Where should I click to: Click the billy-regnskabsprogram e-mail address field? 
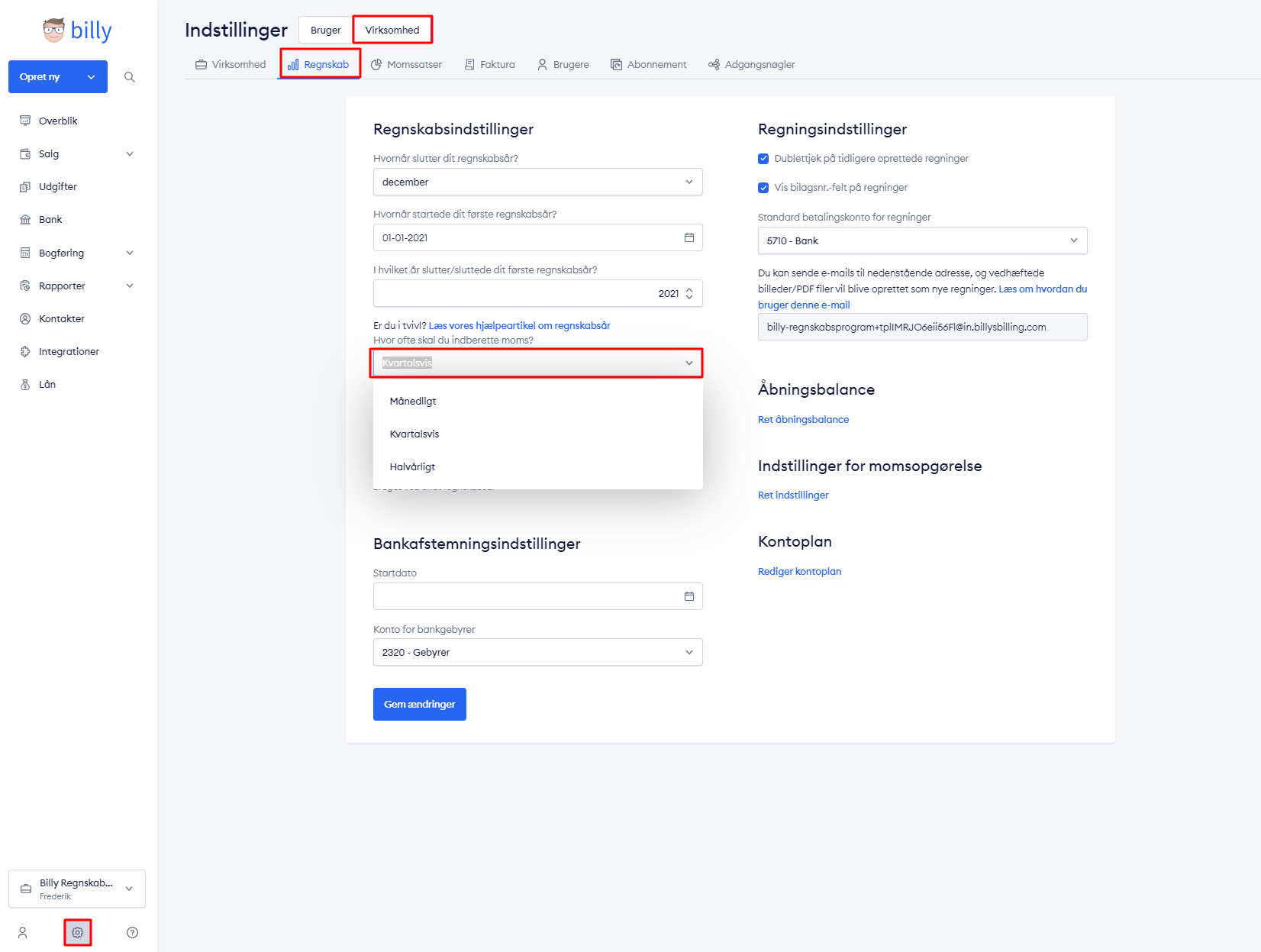pos(923,328)
